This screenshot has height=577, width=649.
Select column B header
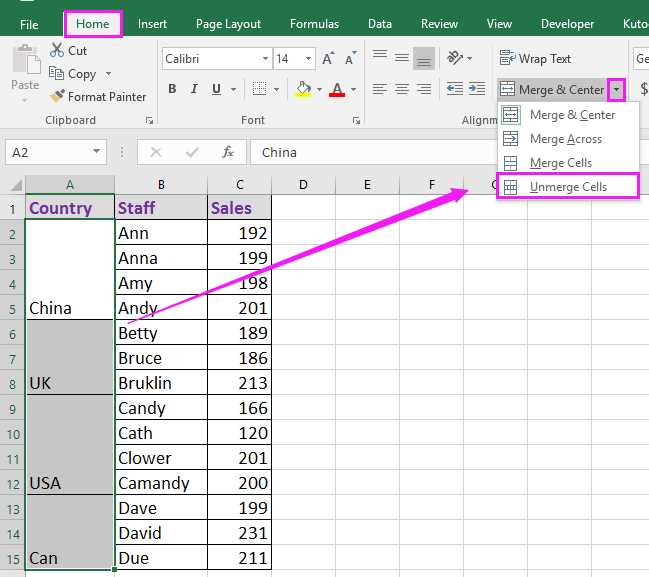161,185
